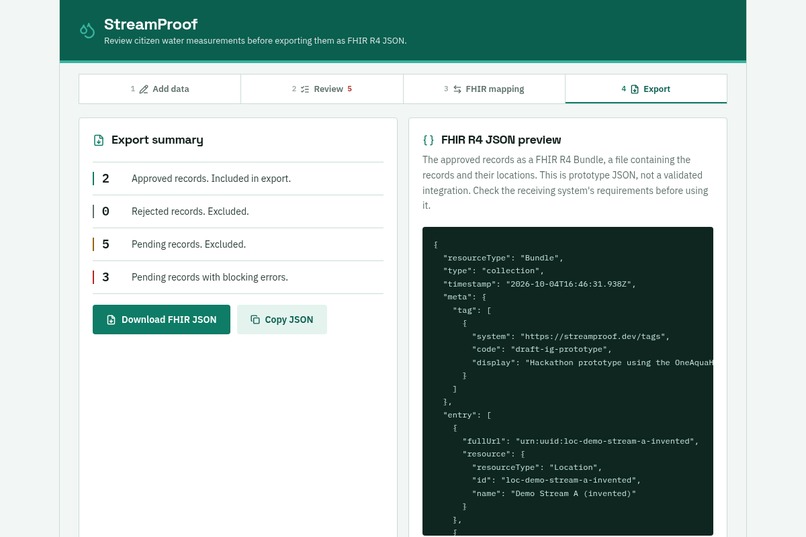Click the "resourceType": "Bundle" line

pyautogui.click(x=503, y=258)
